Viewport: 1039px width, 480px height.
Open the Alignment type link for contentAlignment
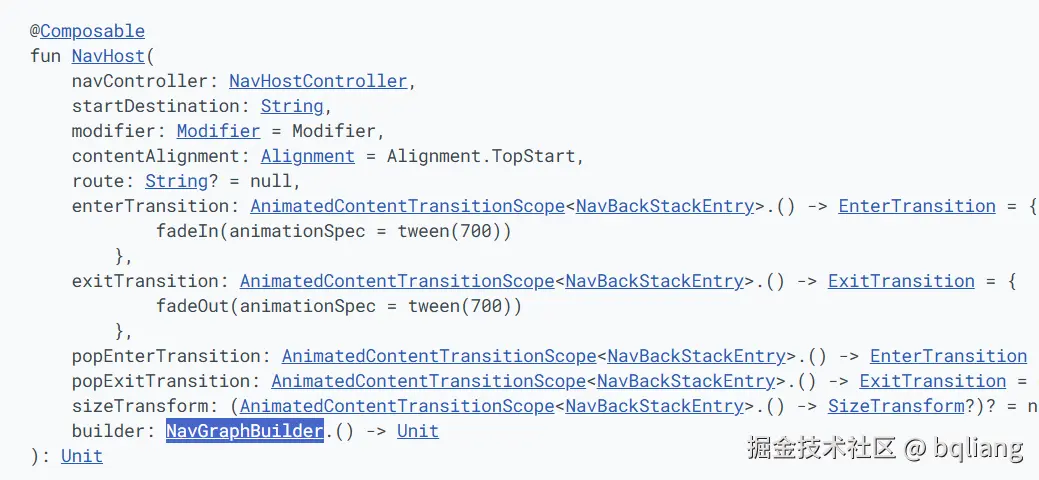307,156
